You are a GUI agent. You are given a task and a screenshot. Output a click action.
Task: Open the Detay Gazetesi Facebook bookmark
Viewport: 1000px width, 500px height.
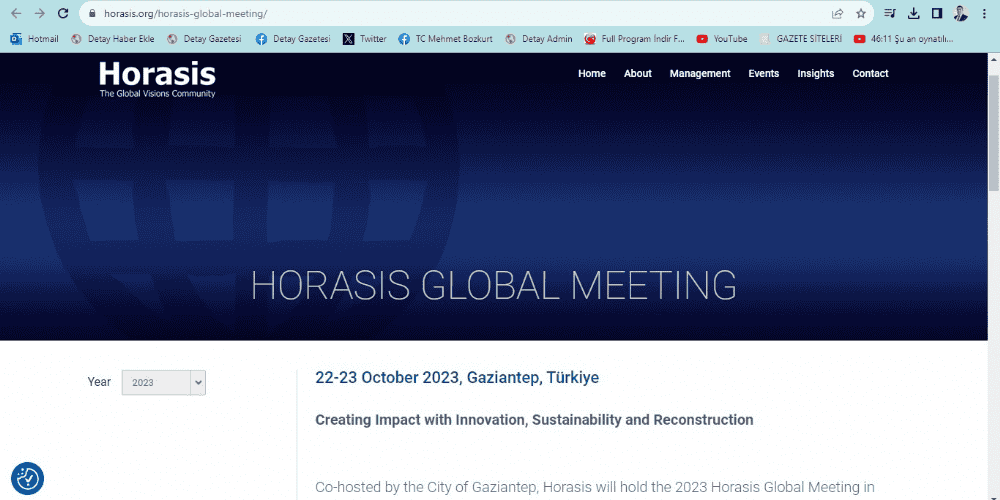293,39
